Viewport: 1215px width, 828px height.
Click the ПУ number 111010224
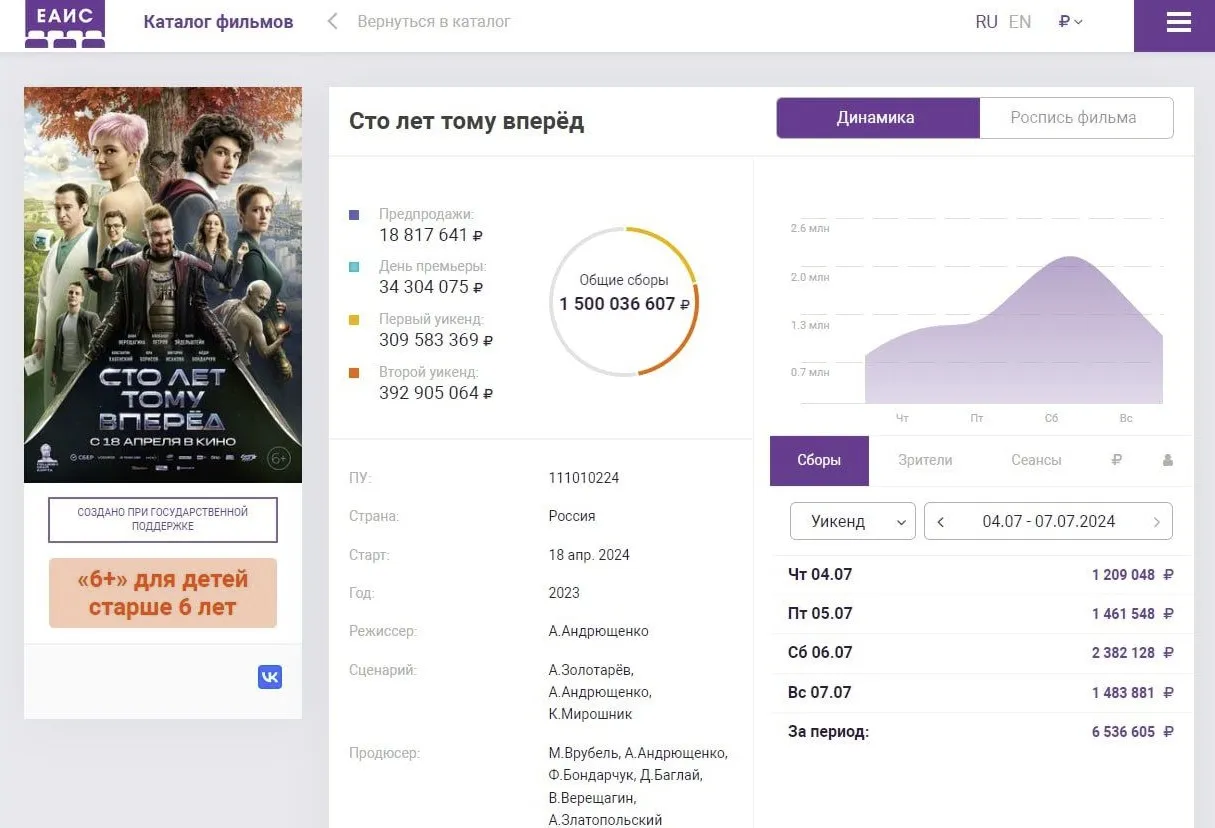pyautogui.click(x=584, y=478)
